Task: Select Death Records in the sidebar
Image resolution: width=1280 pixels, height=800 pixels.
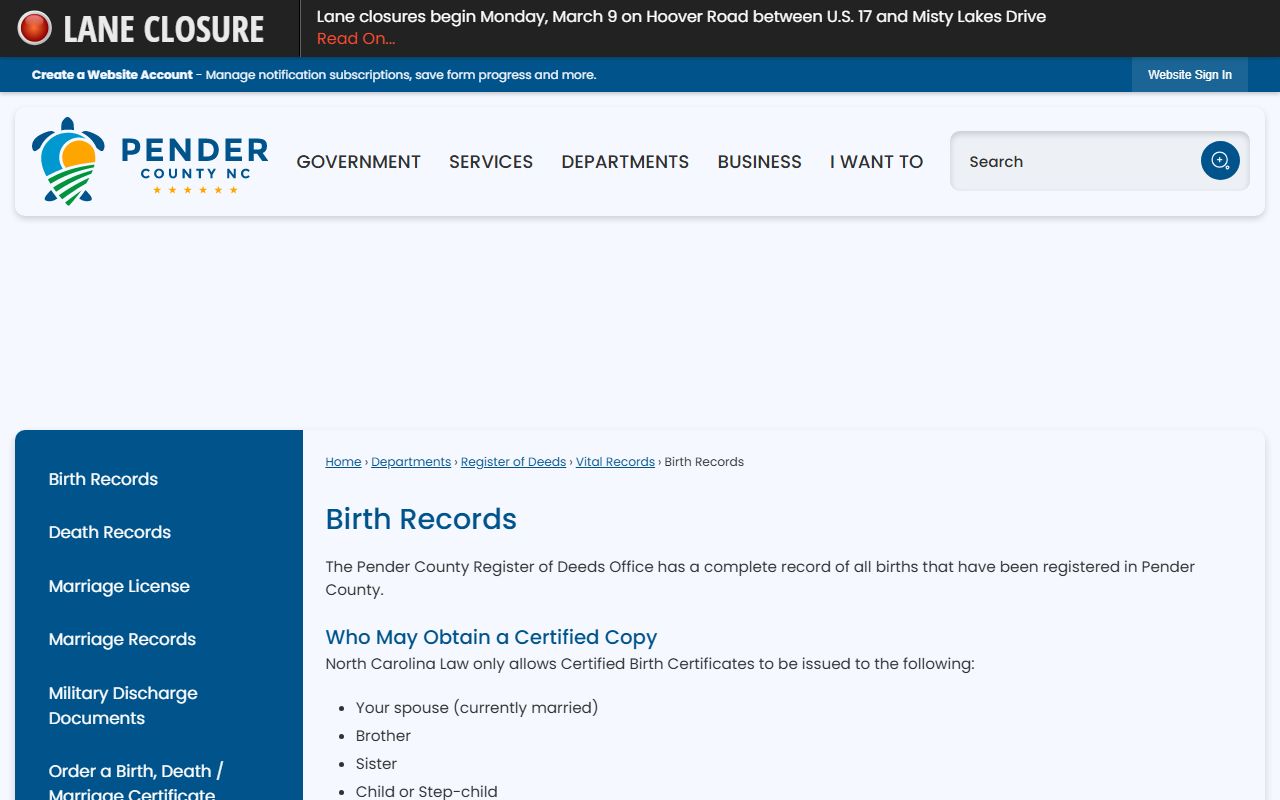Action: click(110, 532)
